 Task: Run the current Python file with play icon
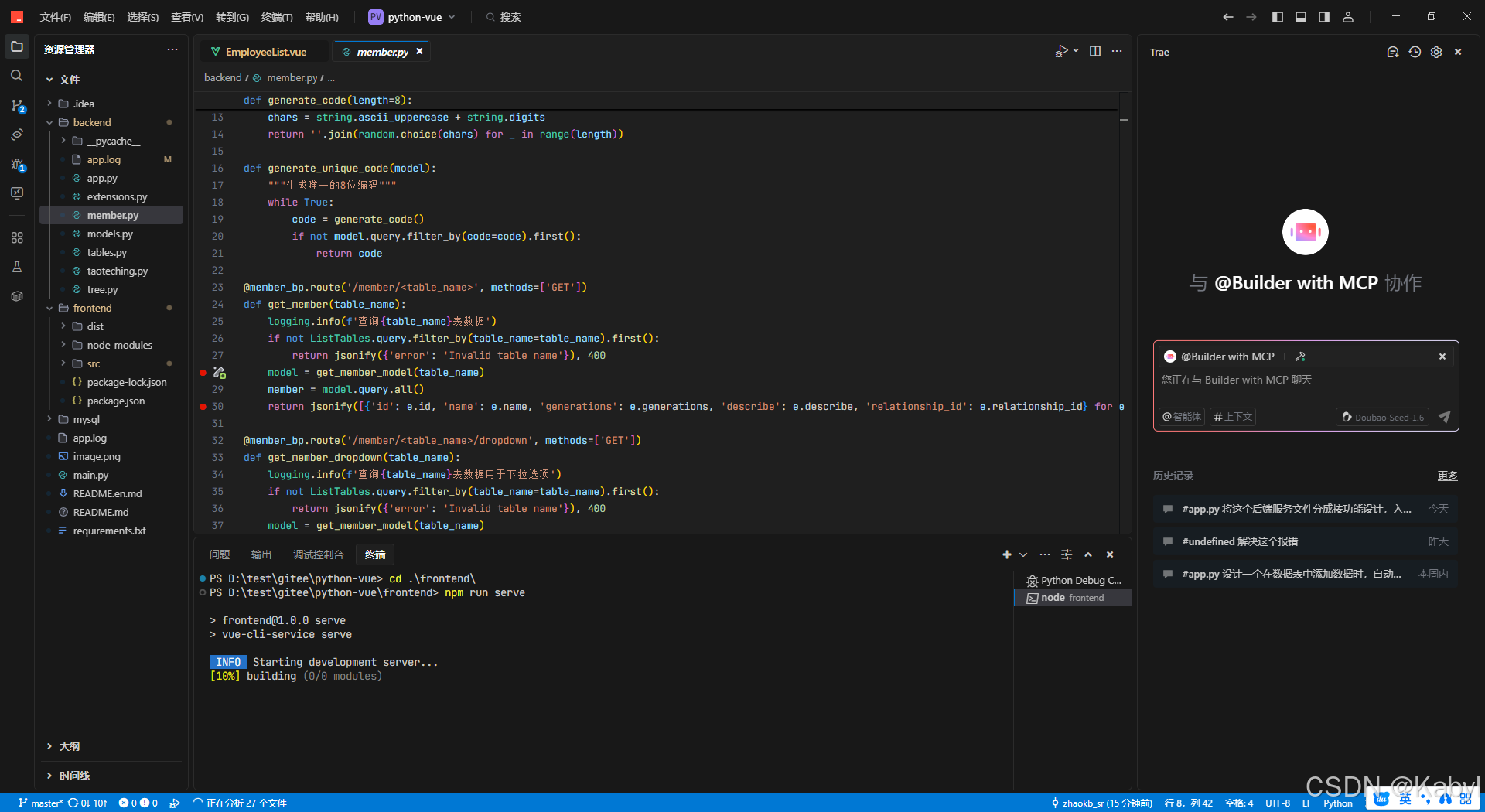coord(1062,51)
